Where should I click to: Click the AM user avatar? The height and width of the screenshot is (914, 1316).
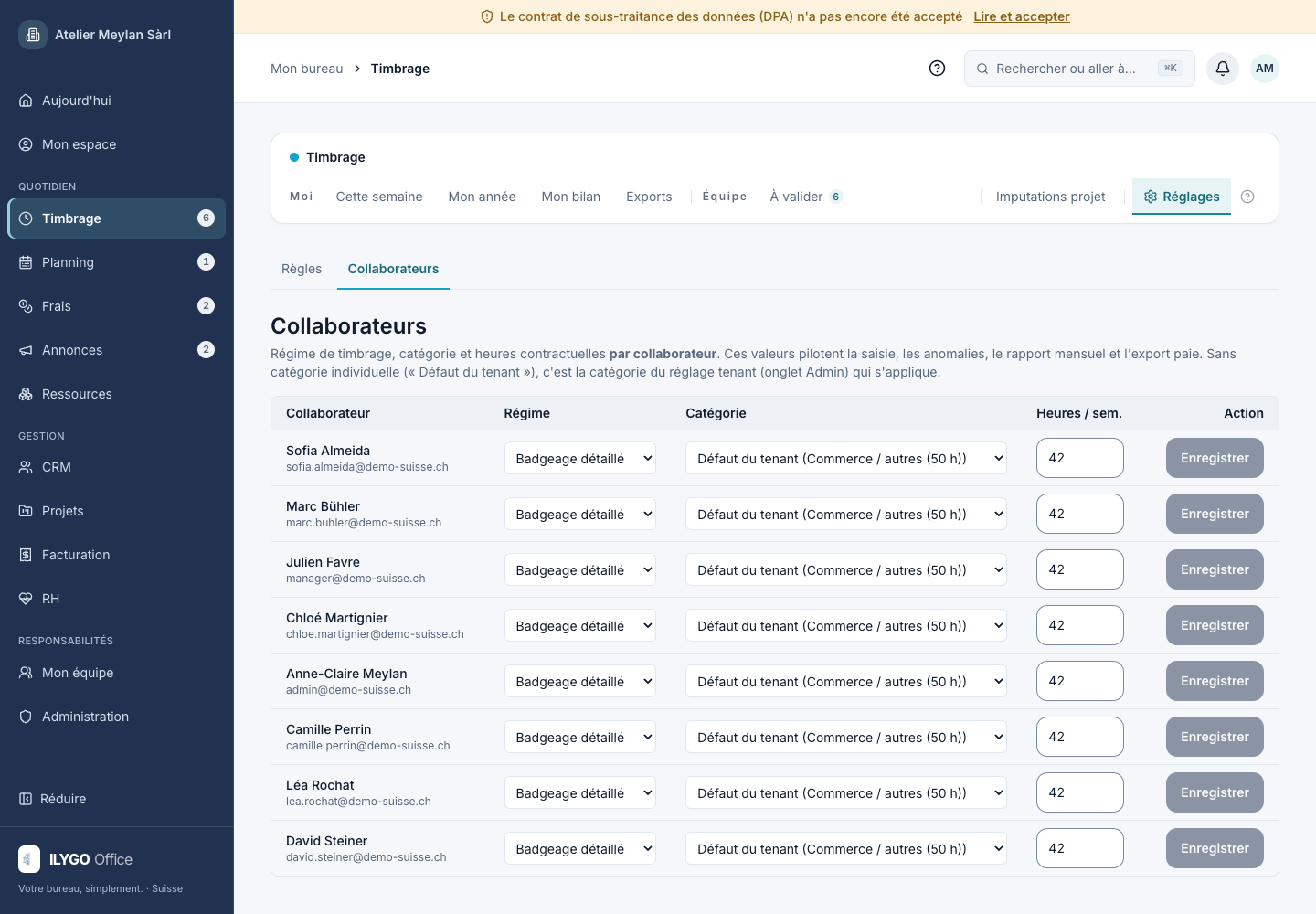click(x=1265, y=69)
